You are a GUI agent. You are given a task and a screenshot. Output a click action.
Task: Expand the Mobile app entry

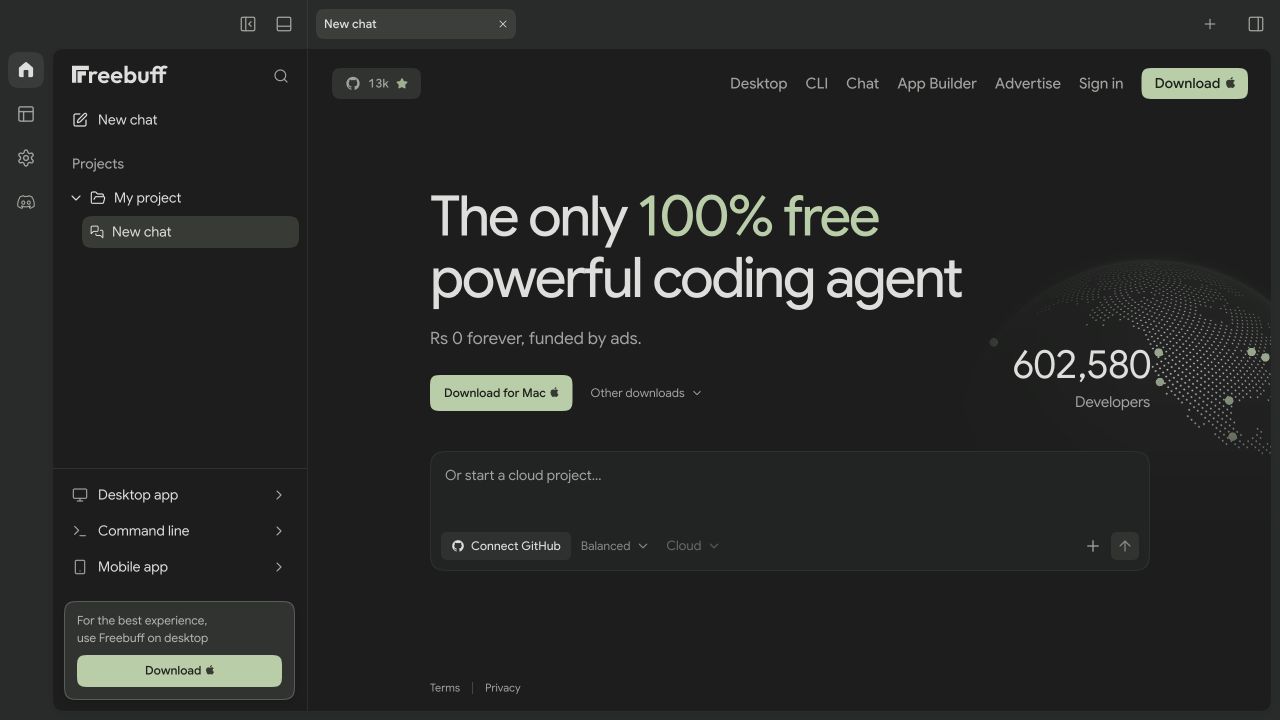[x=178, y=567]
